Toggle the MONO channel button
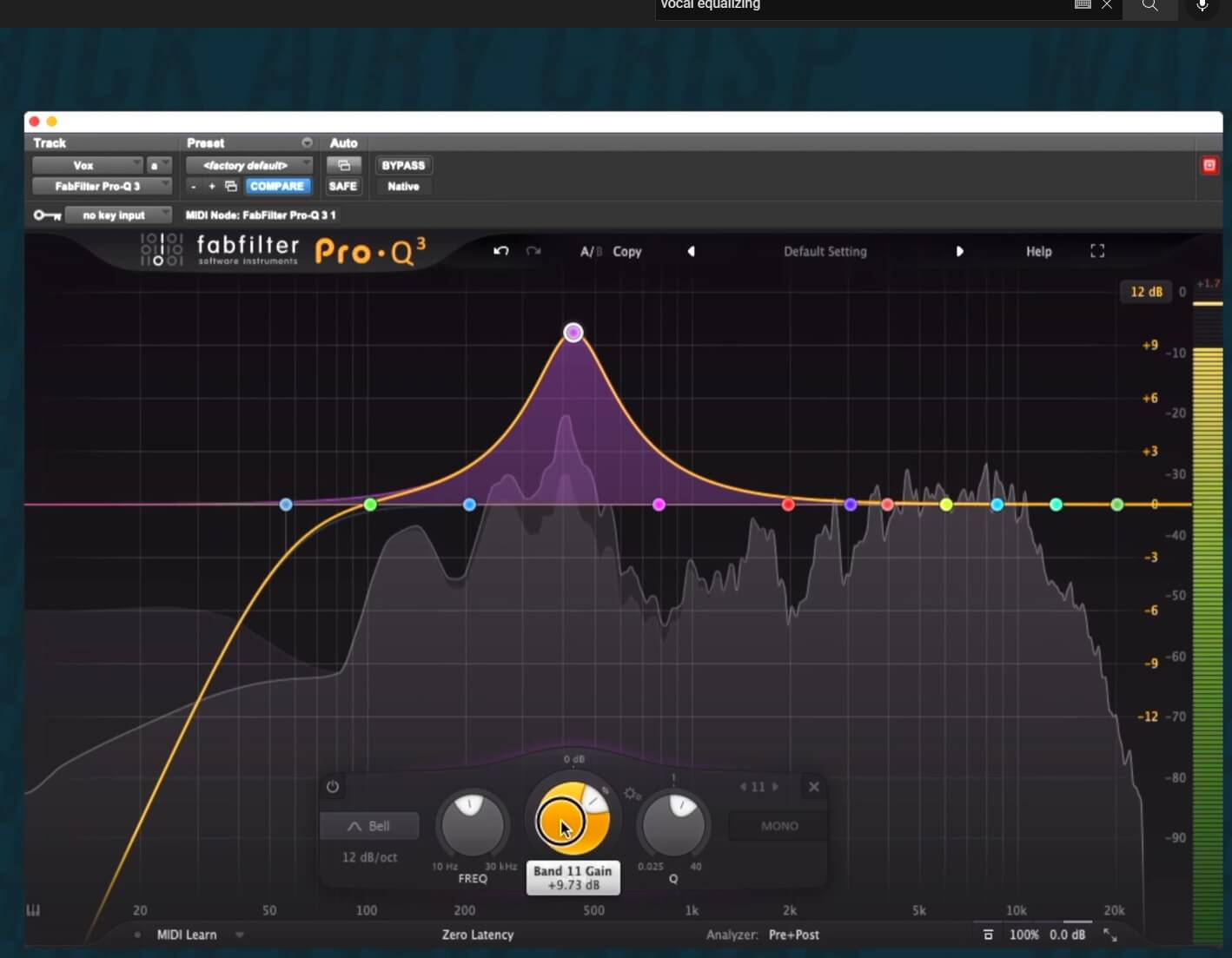The height and width of the screenshot is (958, 1232). tap(779, 826)
